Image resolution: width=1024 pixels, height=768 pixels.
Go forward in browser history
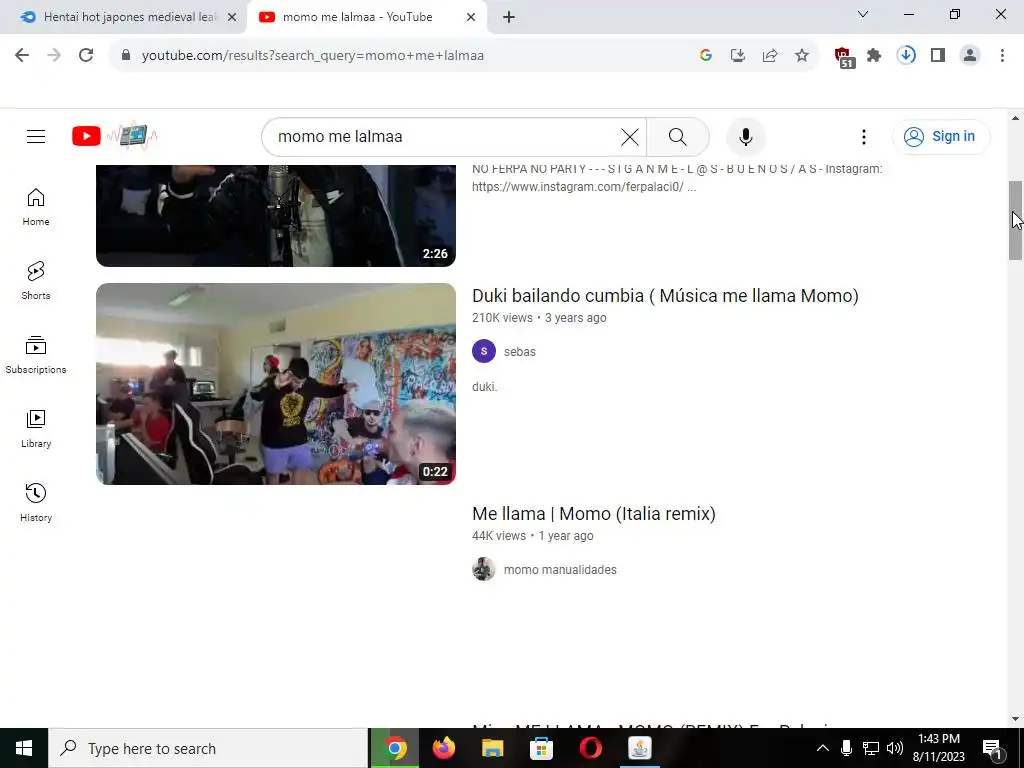pos(54,56)
